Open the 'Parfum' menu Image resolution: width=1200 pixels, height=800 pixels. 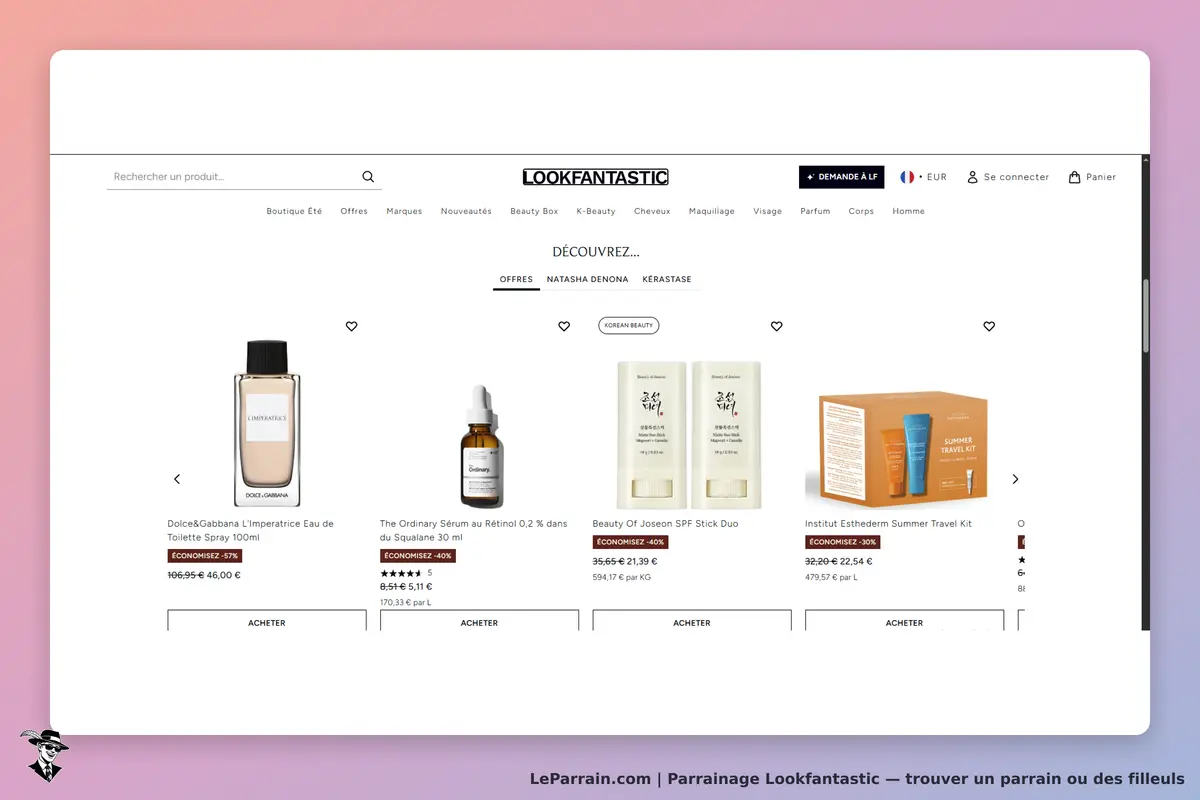pyautogui.click(x=815, y=211)
